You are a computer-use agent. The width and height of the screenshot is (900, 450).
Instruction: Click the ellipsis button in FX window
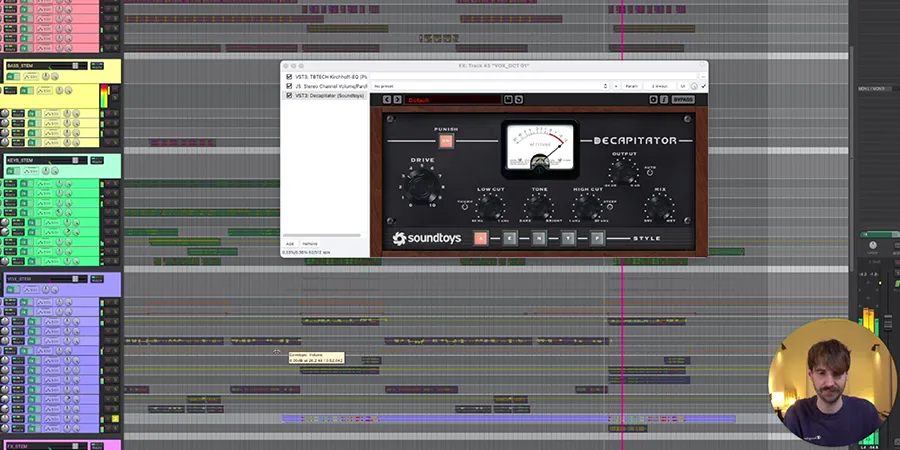coord(703,76)
